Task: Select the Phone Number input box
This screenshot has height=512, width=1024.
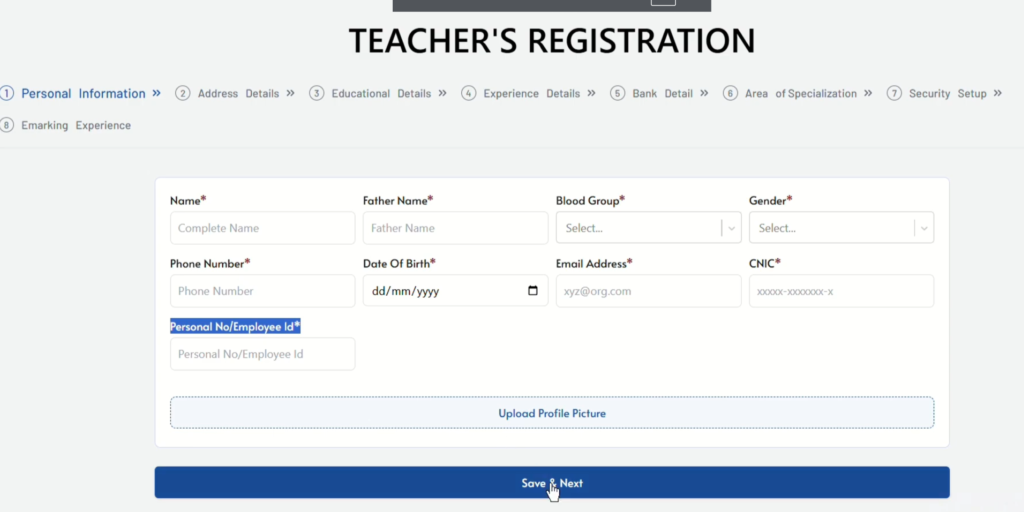Action: pyautogui.click(x=262, y=291)
